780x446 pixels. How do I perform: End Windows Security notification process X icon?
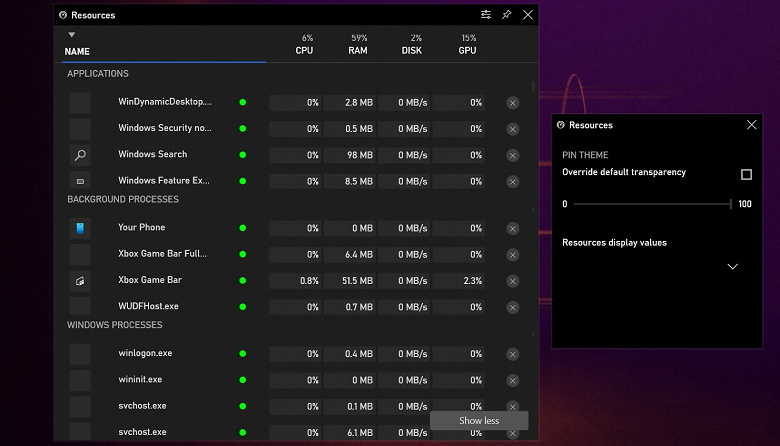pos(513,129)
